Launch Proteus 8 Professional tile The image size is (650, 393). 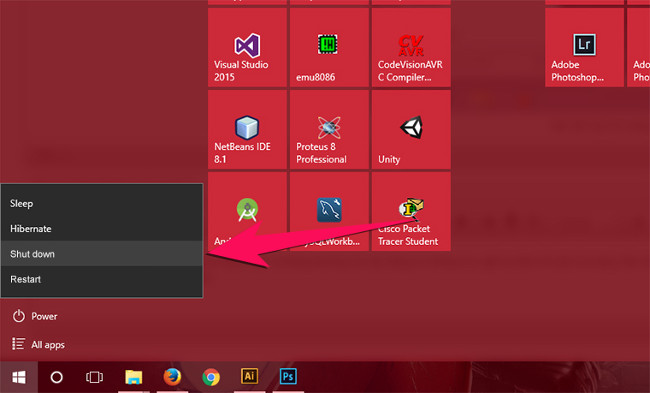click(x=329, y=129)
